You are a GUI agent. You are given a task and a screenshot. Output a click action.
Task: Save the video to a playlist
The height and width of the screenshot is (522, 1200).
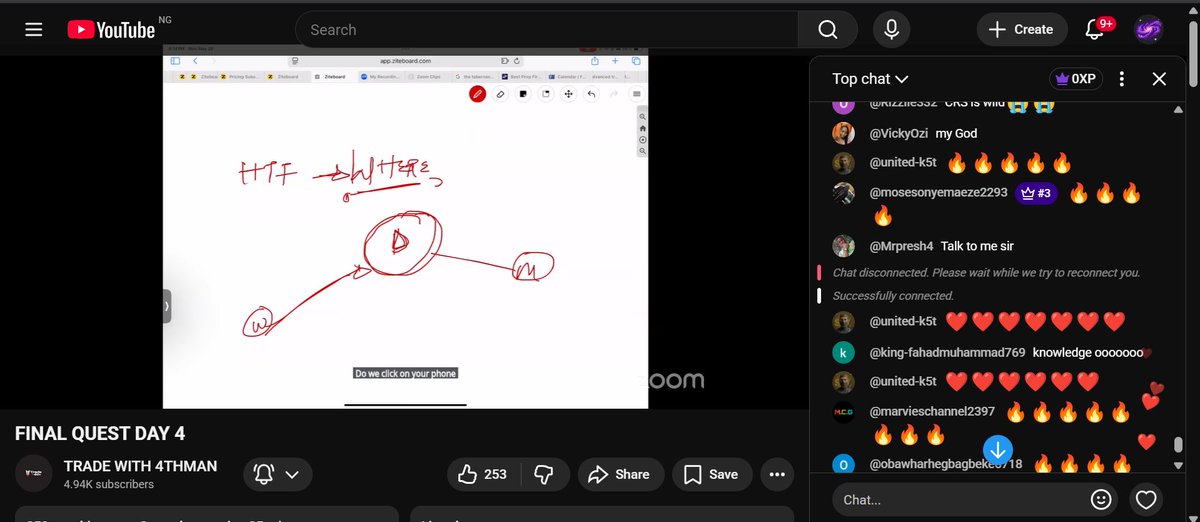(711, 474)
